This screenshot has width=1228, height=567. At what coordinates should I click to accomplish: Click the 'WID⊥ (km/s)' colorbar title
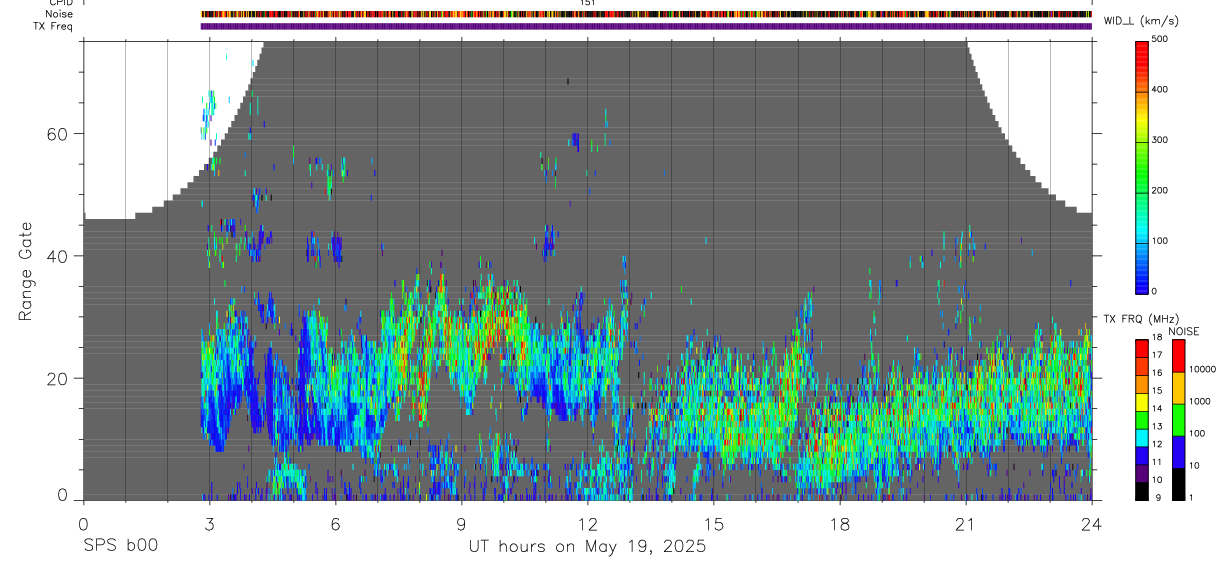coord(1143,21)
